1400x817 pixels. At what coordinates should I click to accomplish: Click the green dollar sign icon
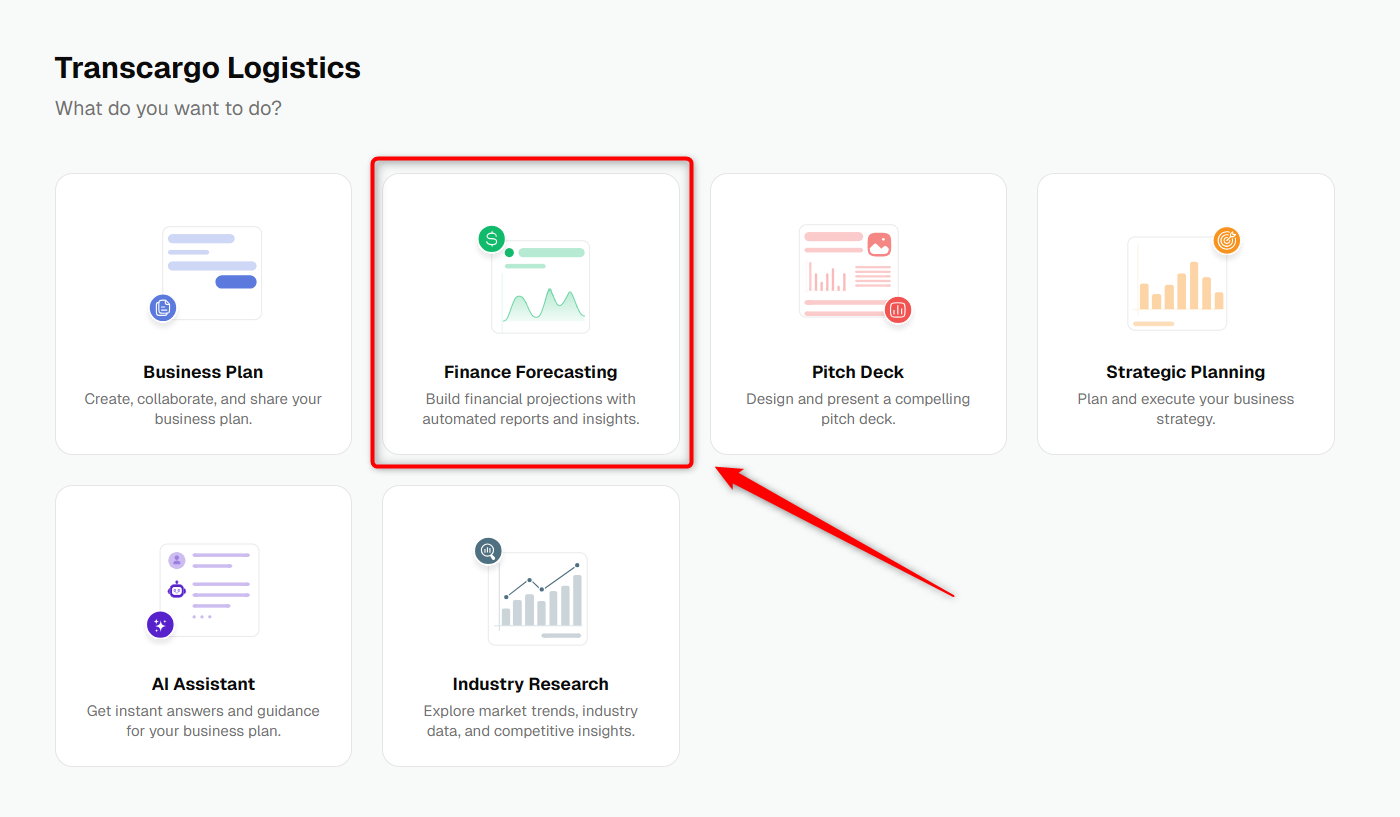click(x=491, y=239)
